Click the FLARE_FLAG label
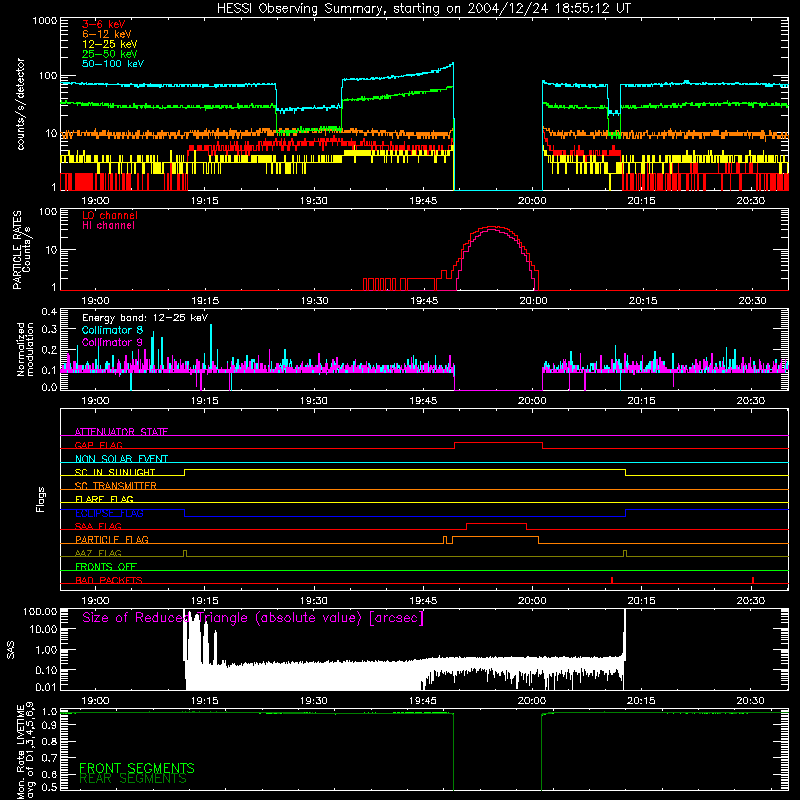This screenshot has height=800, width=800. point(104,499)
